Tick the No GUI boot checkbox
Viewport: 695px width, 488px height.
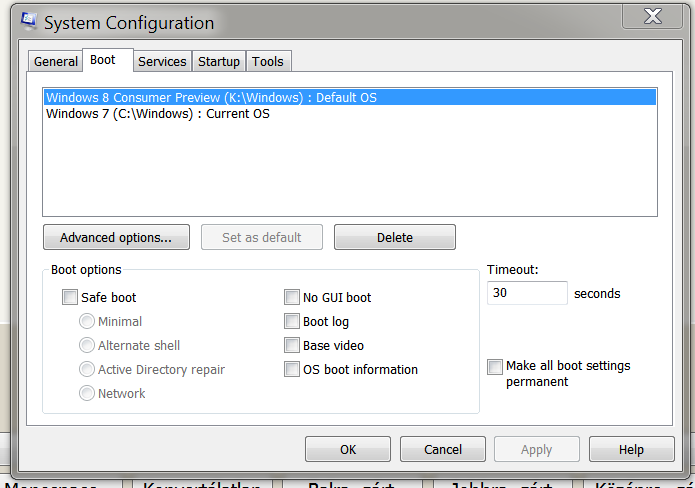pyautogui.click(x=292, y=297)
